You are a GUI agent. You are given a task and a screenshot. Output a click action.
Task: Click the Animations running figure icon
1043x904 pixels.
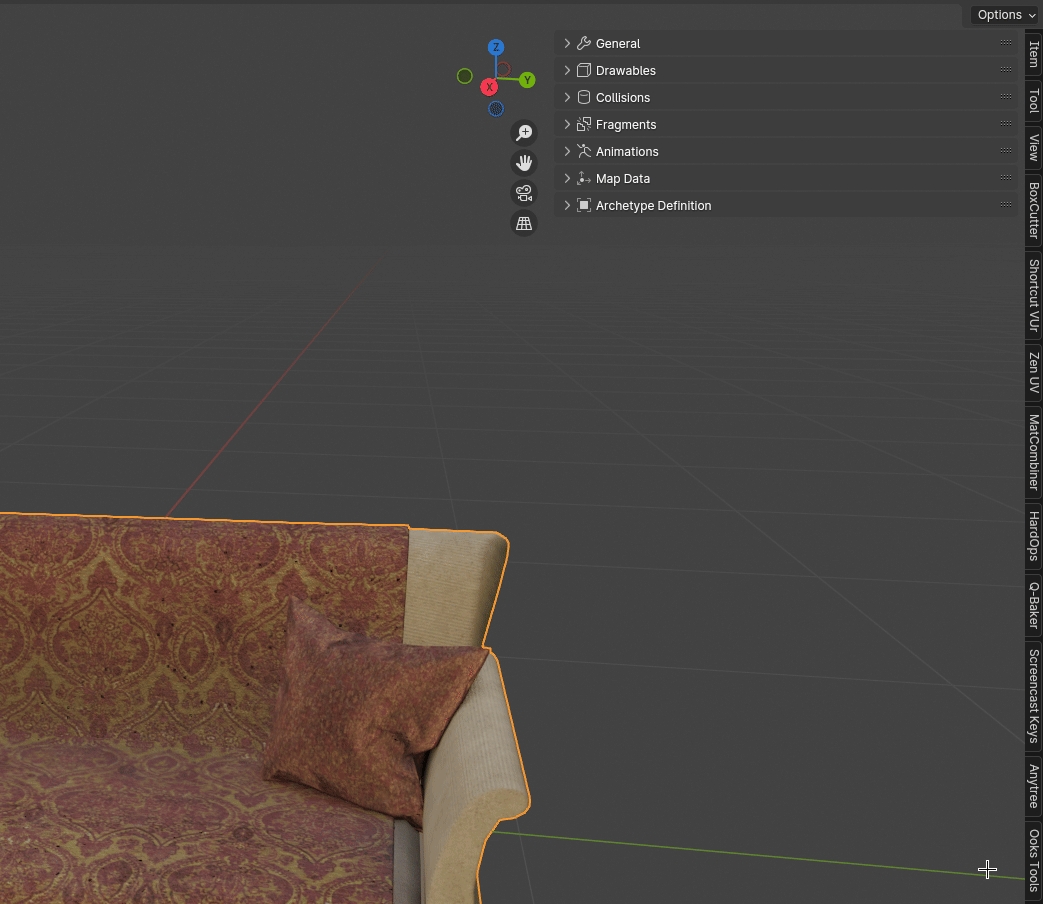pos(584,151)
